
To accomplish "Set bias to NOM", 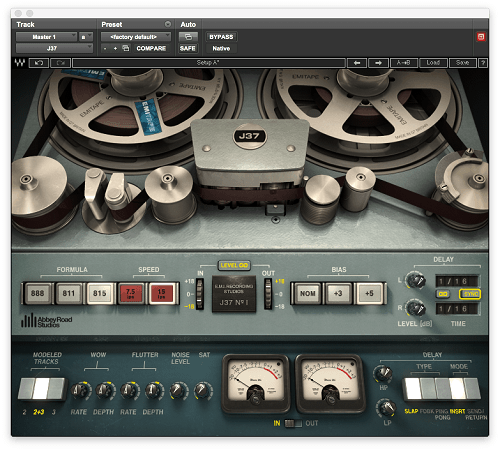I will click(308, 293).
